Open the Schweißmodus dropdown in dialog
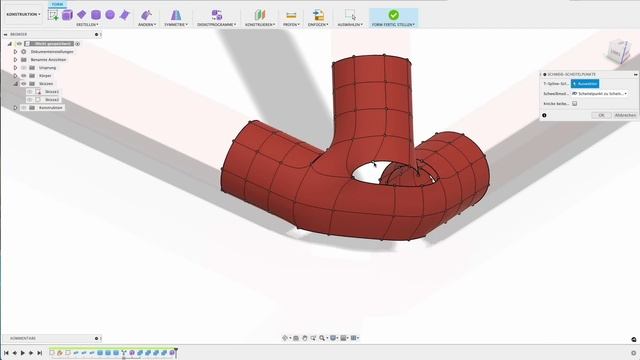 pyautogui.click(x=600, y=93)
